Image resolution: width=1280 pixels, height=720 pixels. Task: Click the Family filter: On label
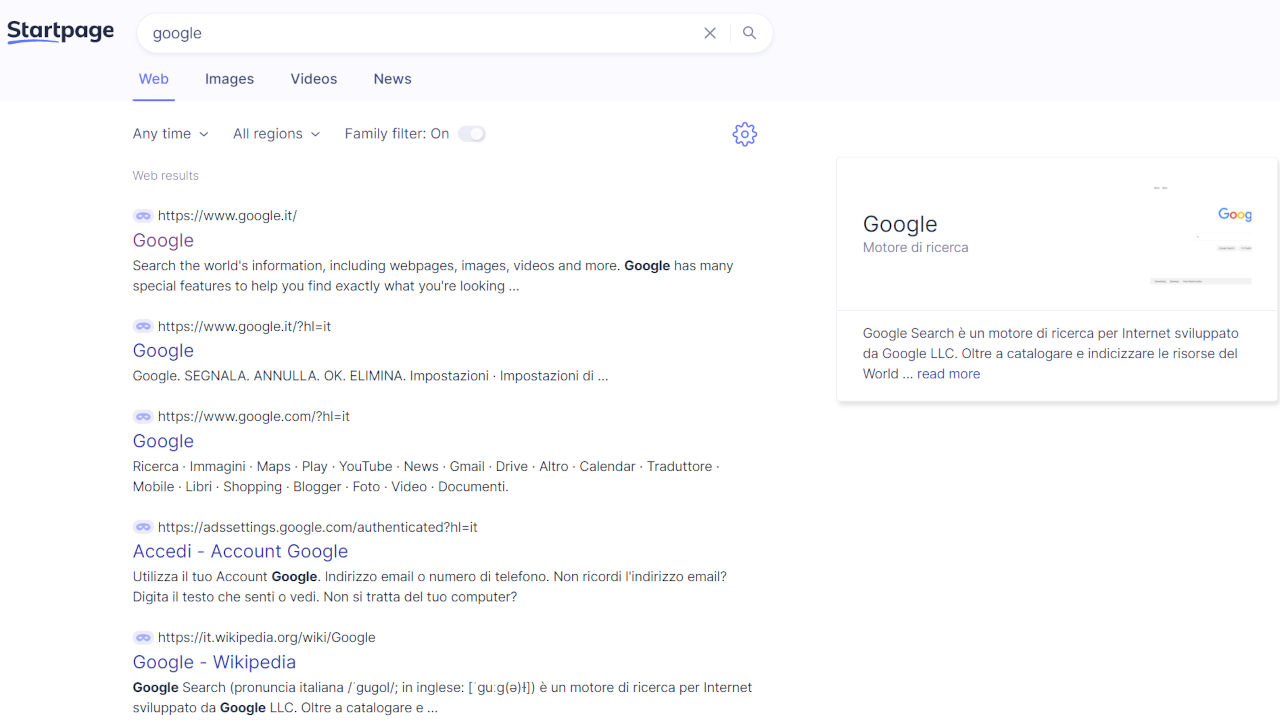click(x=397, y=134)
